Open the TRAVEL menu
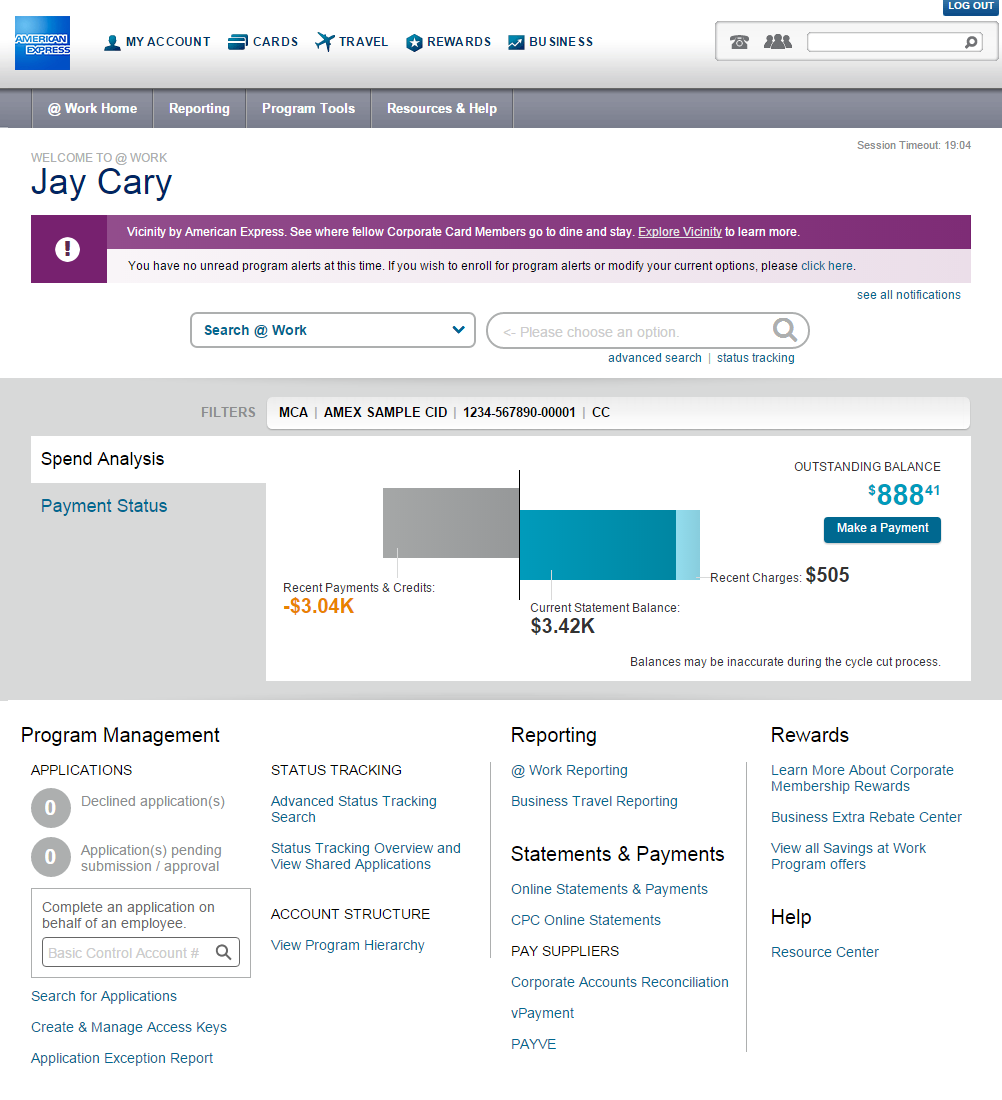The image size is (1002, 1100). click(352, 42)
